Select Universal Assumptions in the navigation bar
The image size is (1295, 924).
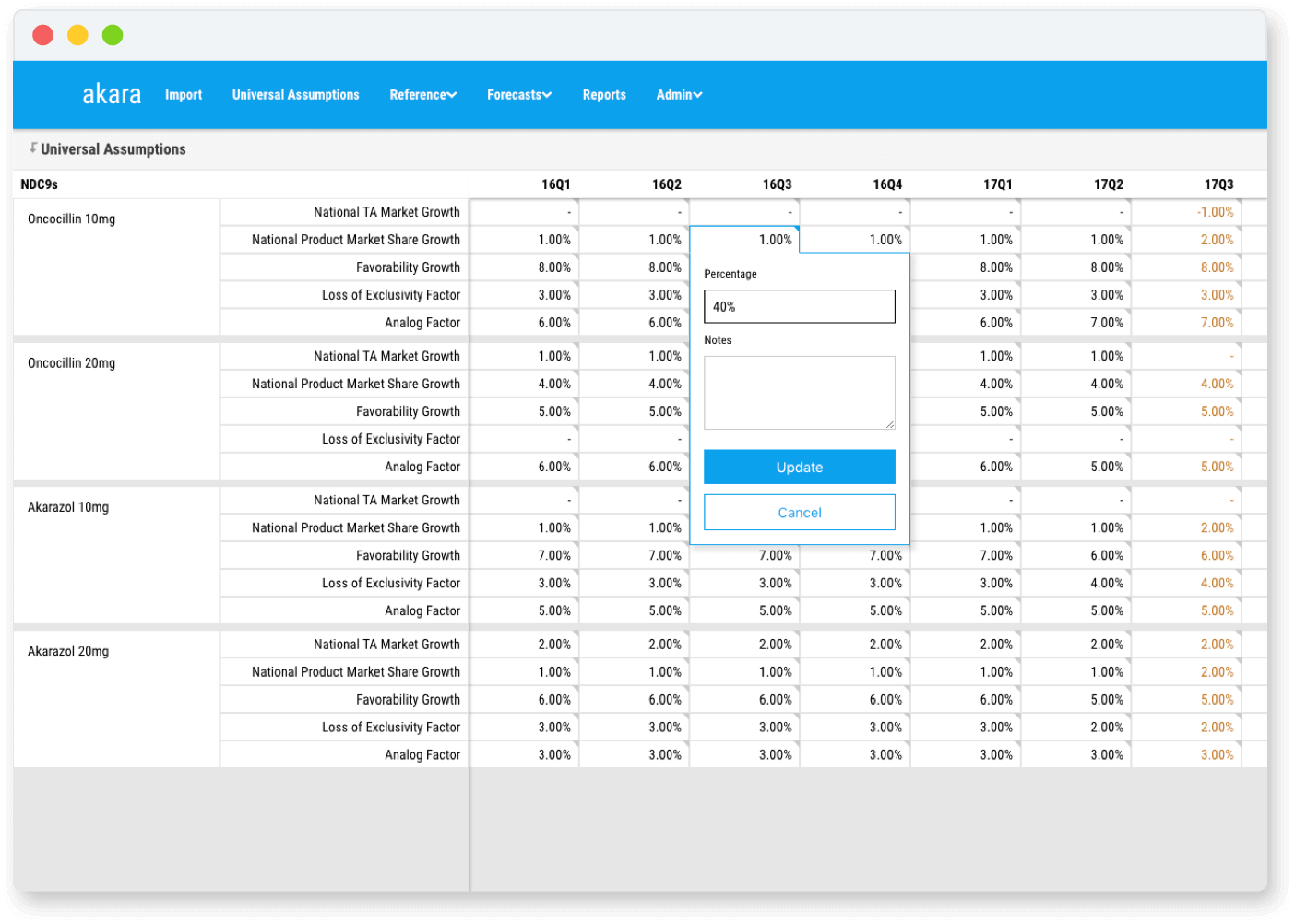click(295, 95)
